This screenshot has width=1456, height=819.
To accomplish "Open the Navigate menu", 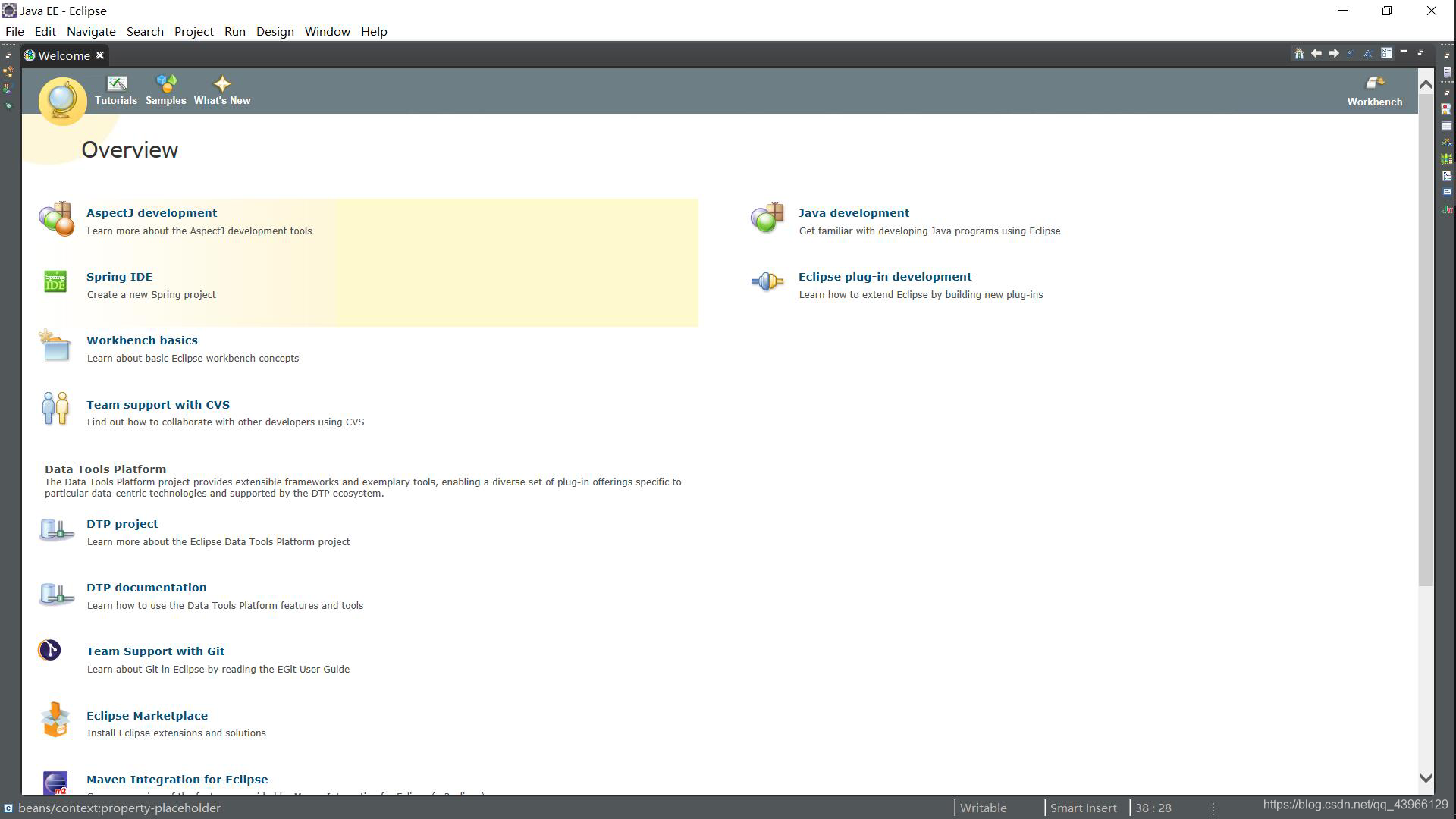I will tap(91, 31).
